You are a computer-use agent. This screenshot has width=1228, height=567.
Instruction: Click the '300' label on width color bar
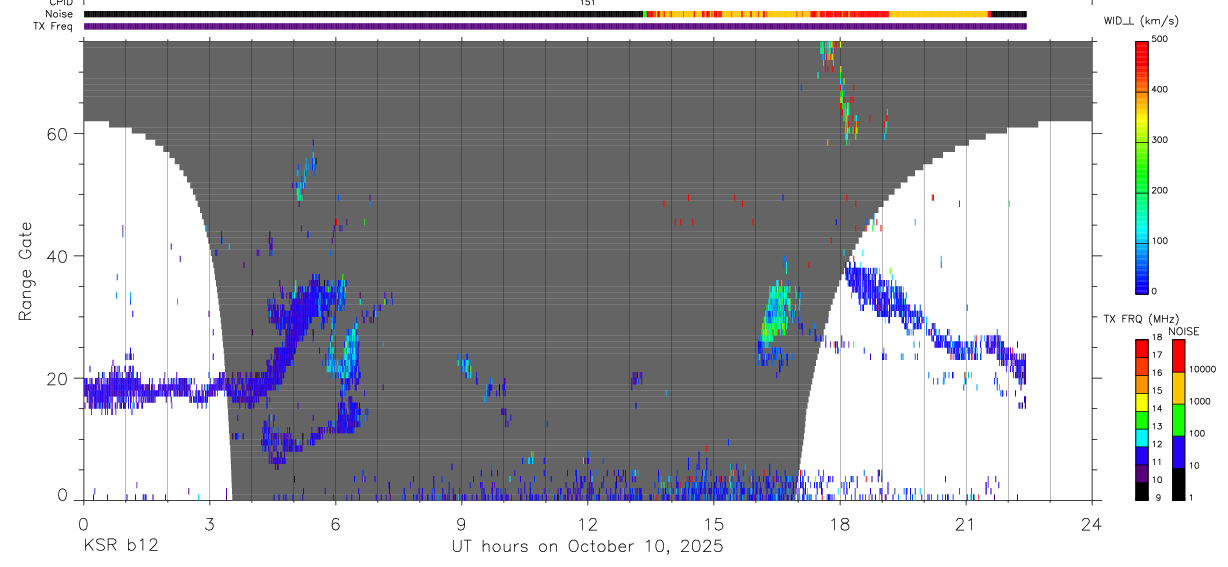1160,140
